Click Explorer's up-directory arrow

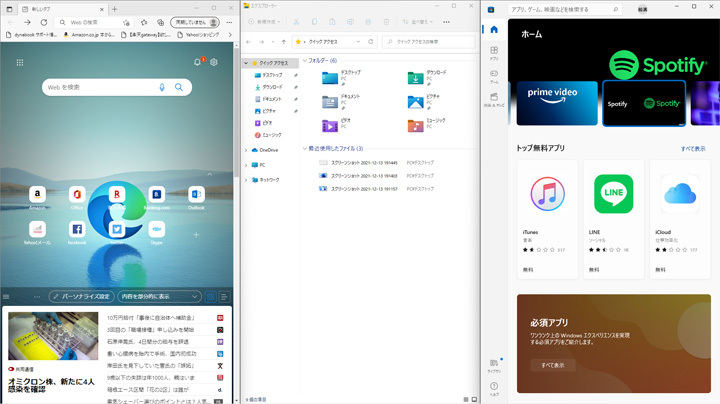tap(284, 42)
